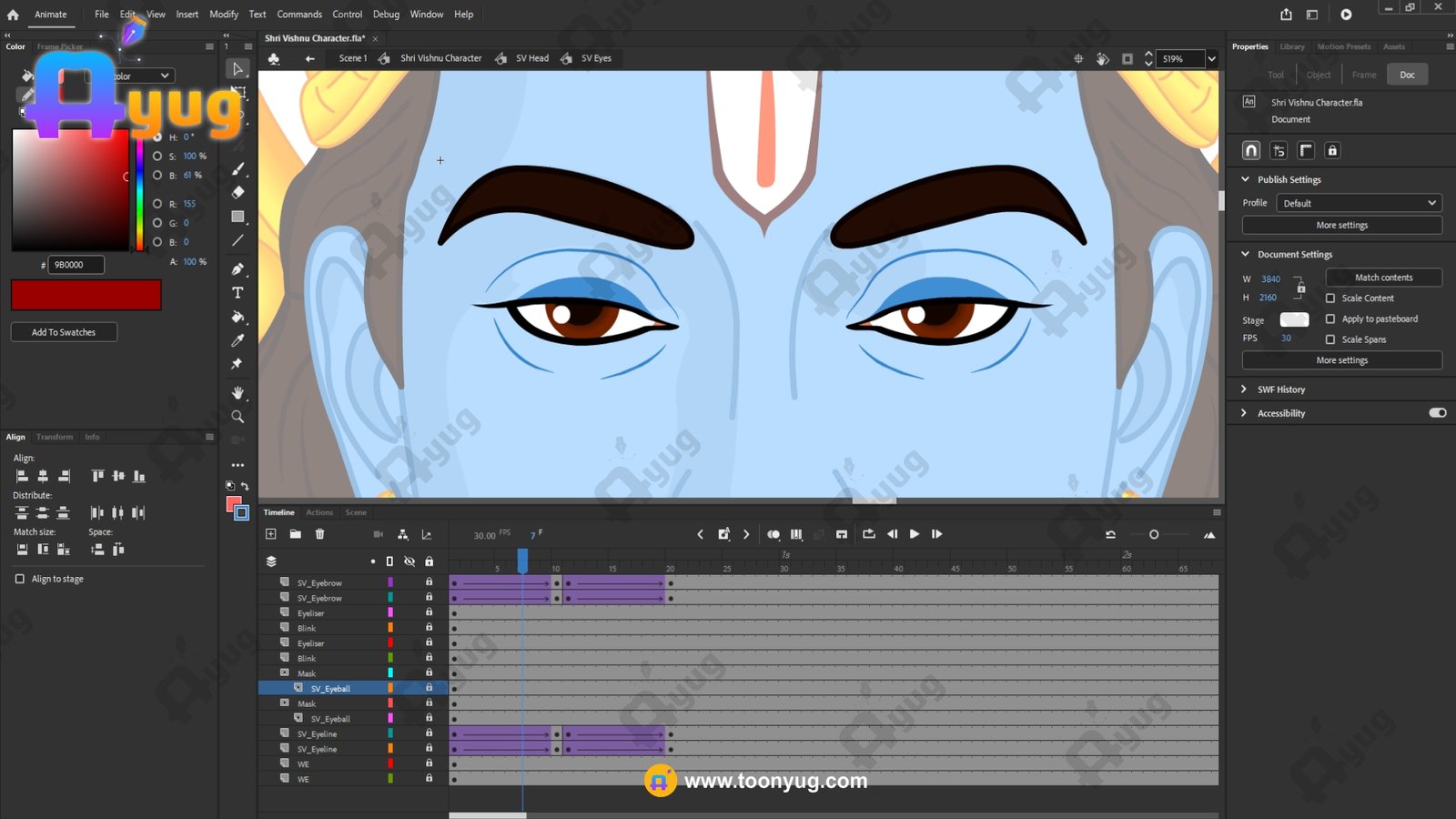The width and height of the screenshot is (1456, 819).
Task: Check the Align to stage option
Action: click(x=20, y=579)
